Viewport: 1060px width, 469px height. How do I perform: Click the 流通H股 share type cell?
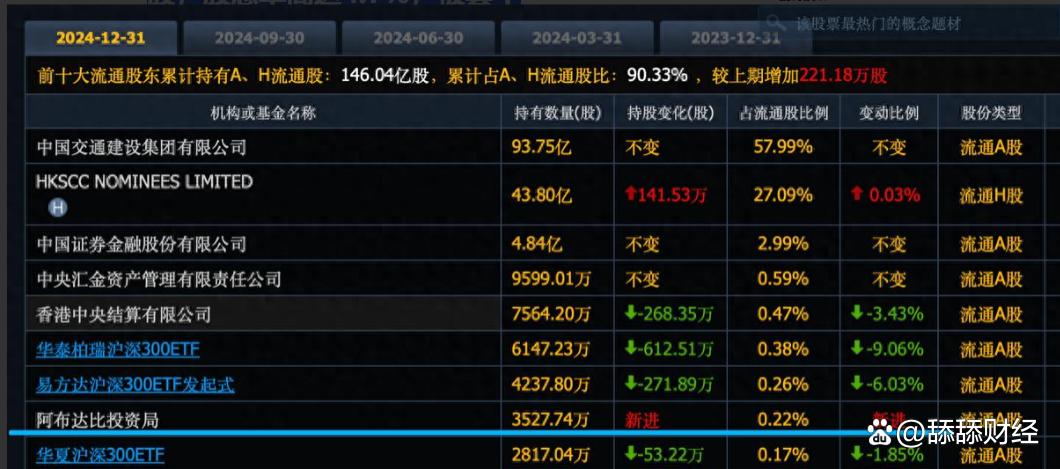point(992,196)
